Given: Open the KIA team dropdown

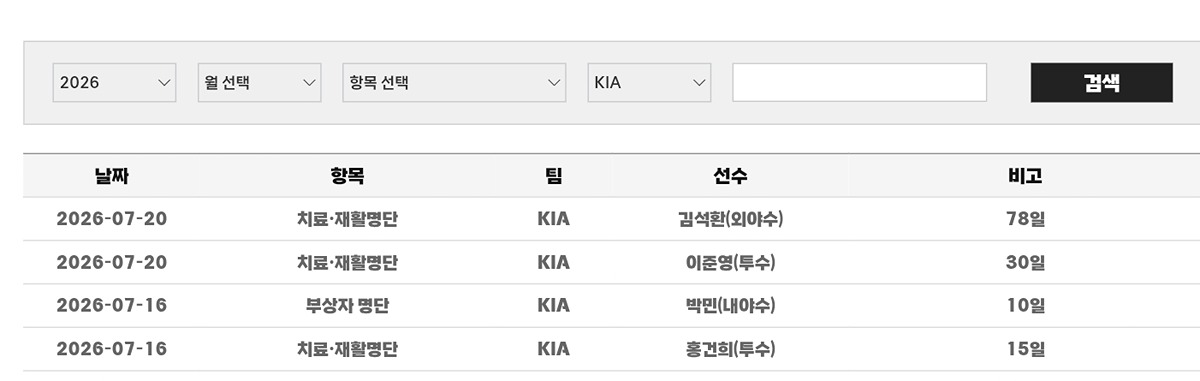Looking at the screenshot, I should (x=649, y=83).
